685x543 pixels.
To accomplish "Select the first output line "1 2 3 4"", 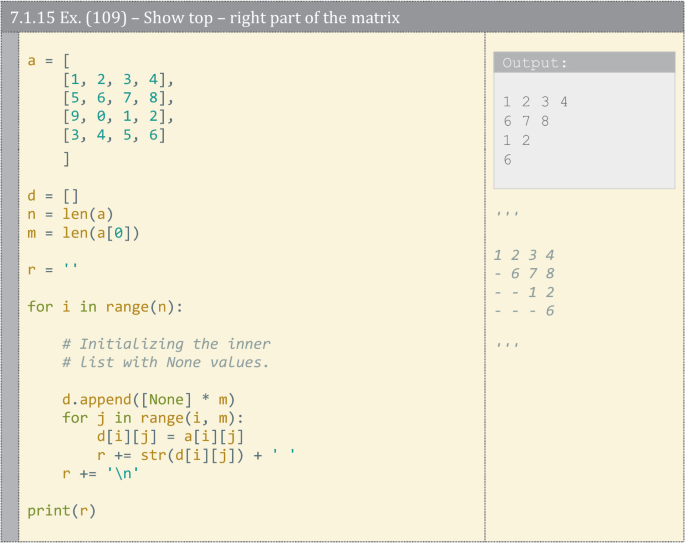I will pos(535,102).
